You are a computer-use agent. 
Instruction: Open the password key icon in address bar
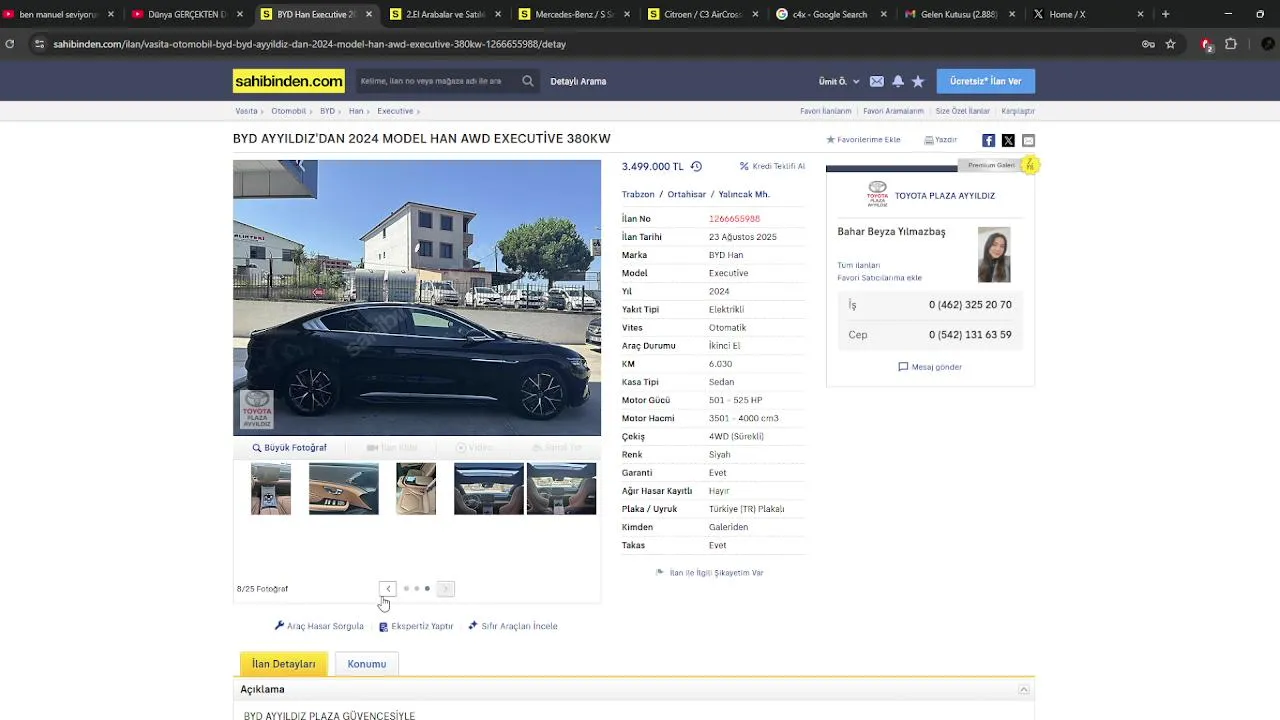(x=1148, y=44)
